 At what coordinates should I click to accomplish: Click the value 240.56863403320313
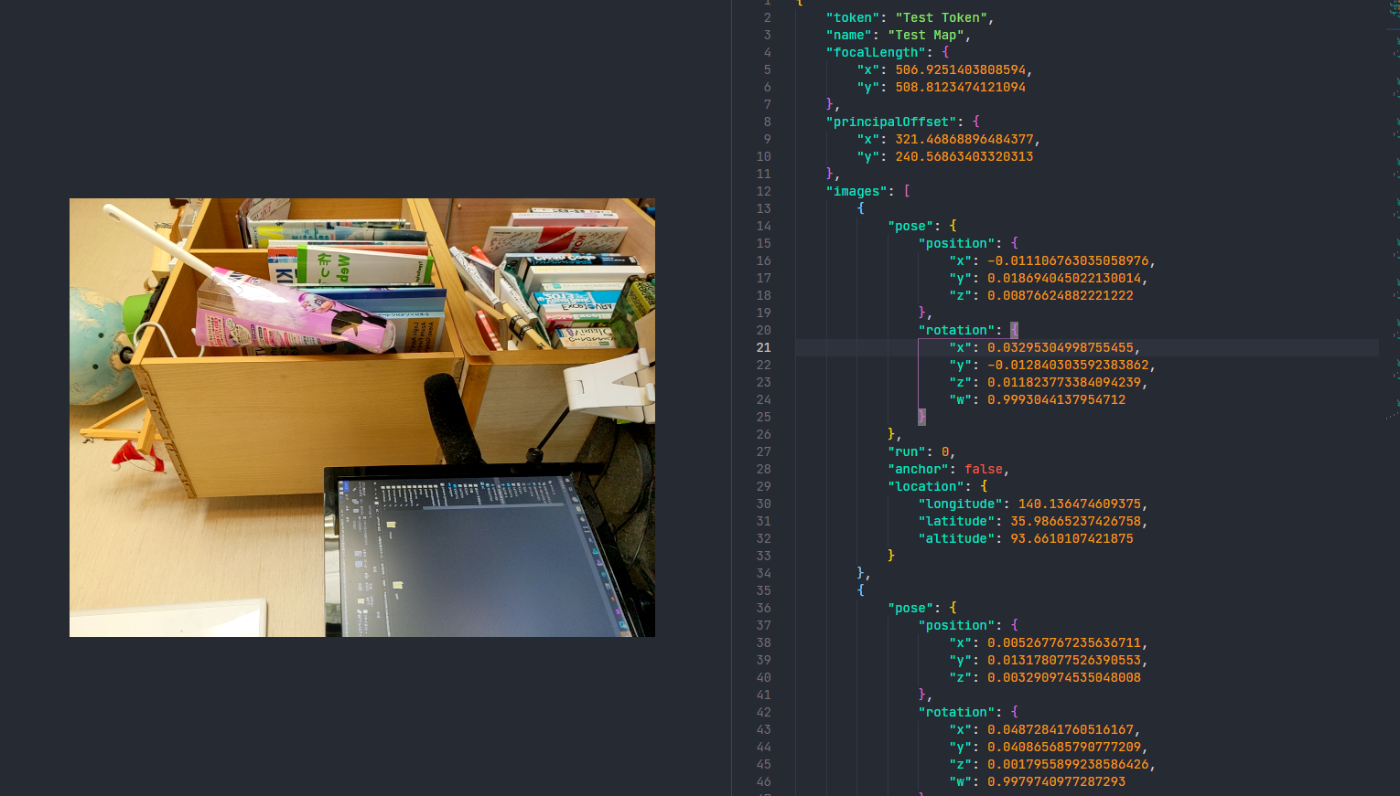pyautogui.click(x=964, y=157)
